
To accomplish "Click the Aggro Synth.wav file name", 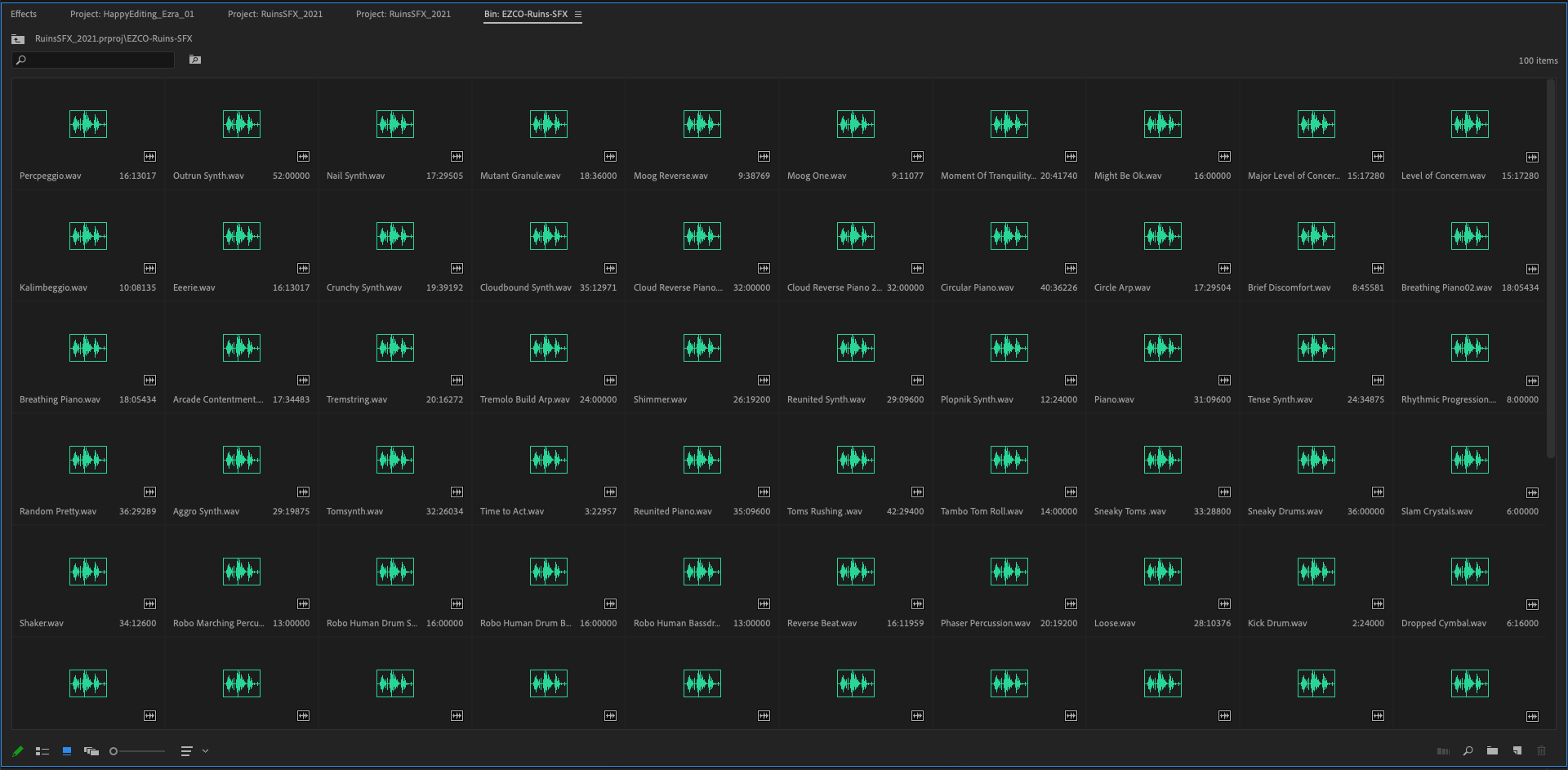I will [207, 511].
